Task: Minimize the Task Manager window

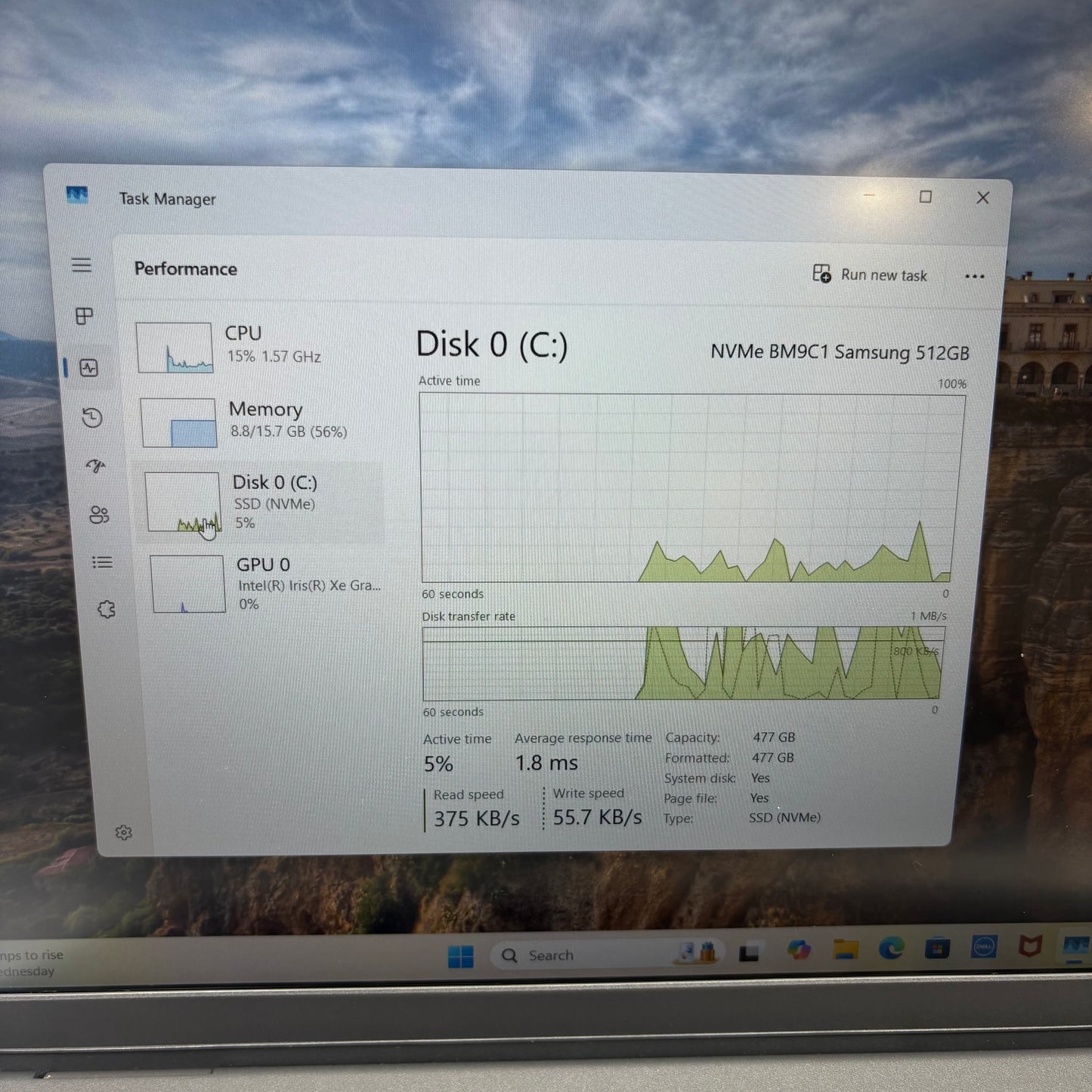Action: (869, 196)
